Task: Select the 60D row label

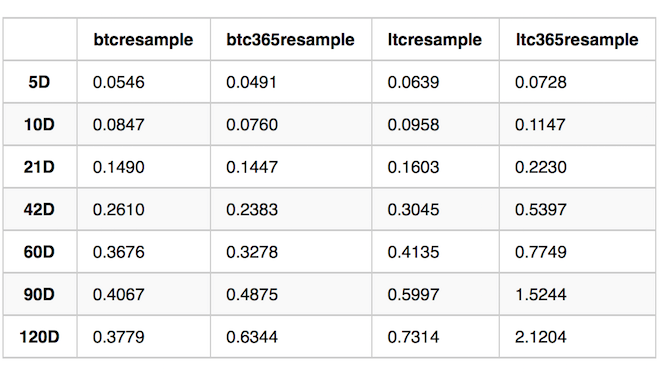Action: [x=39, y=252]
